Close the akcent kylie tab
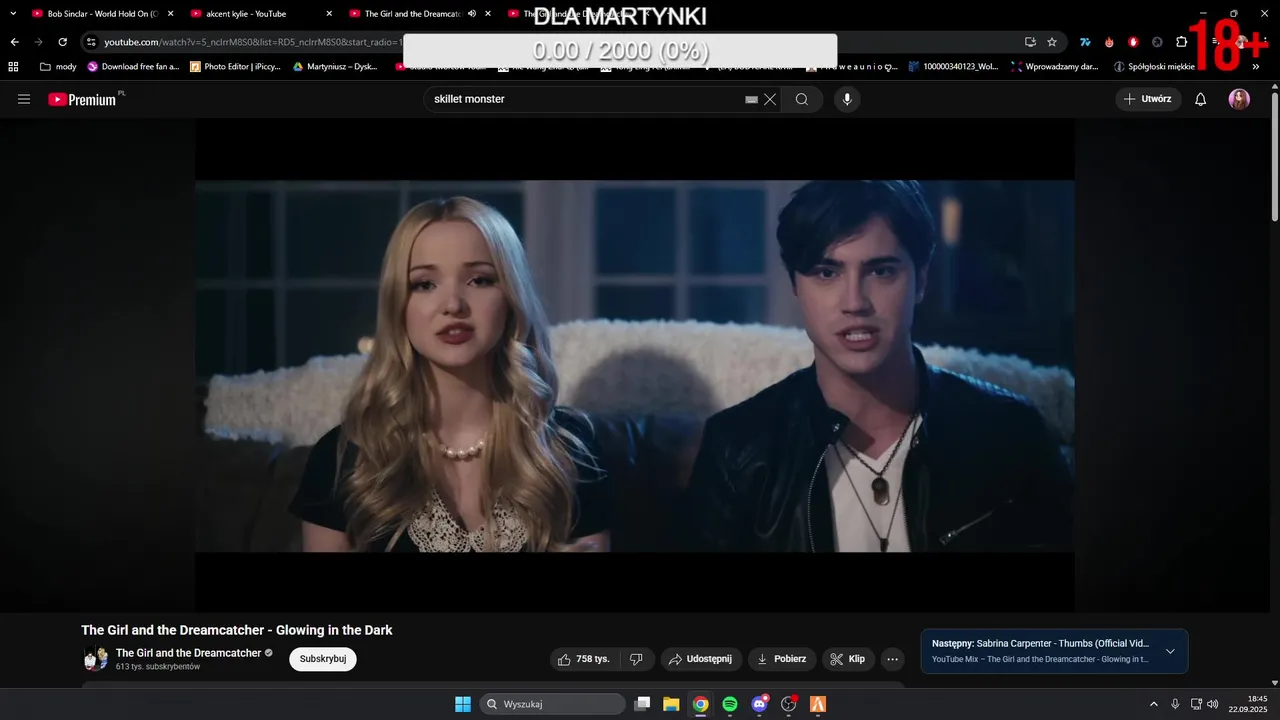 click(x=329, y=14)
